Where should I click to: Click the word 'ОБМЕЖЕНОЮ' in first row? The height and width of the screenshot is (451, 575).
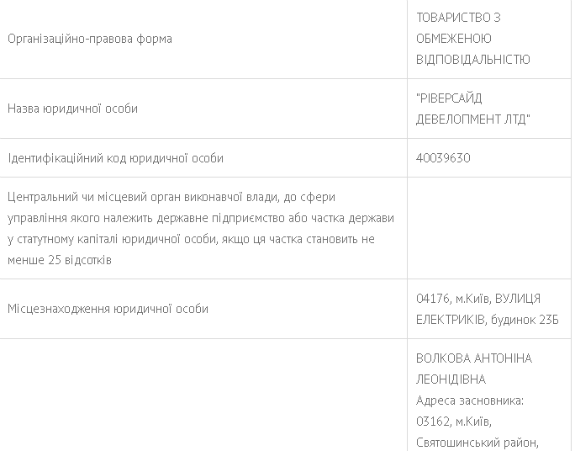(x=454, y=38)
